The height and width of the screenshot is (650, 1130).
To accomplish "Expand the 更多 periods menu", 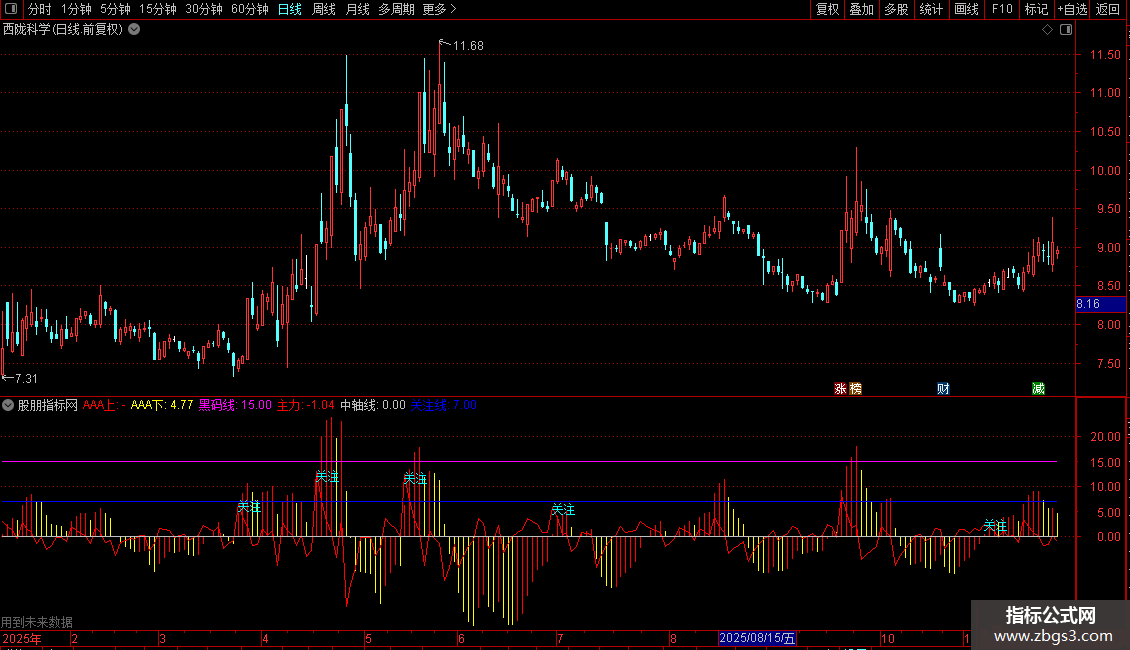I will (439, 9).
